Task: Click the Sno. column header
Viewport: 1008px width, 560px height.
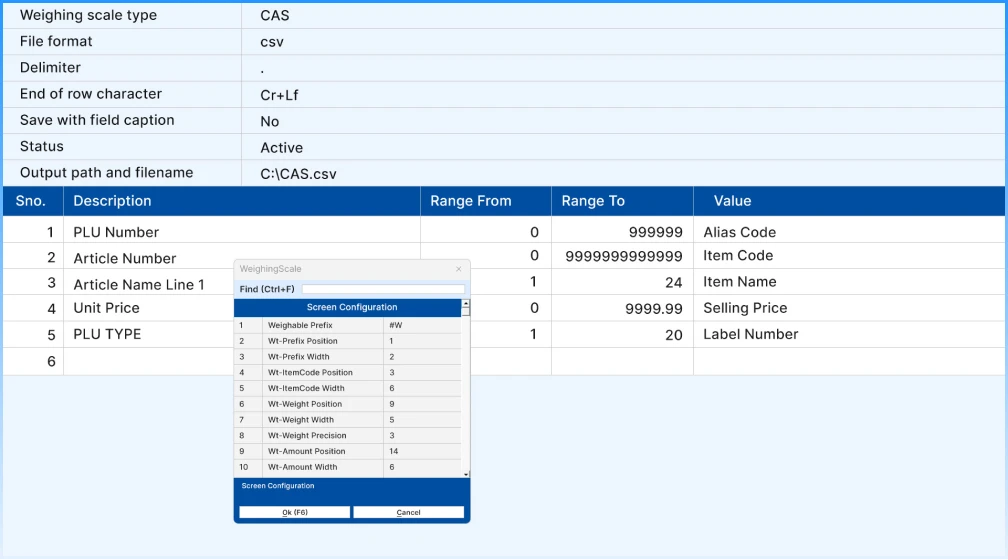Action: [33, 201]
